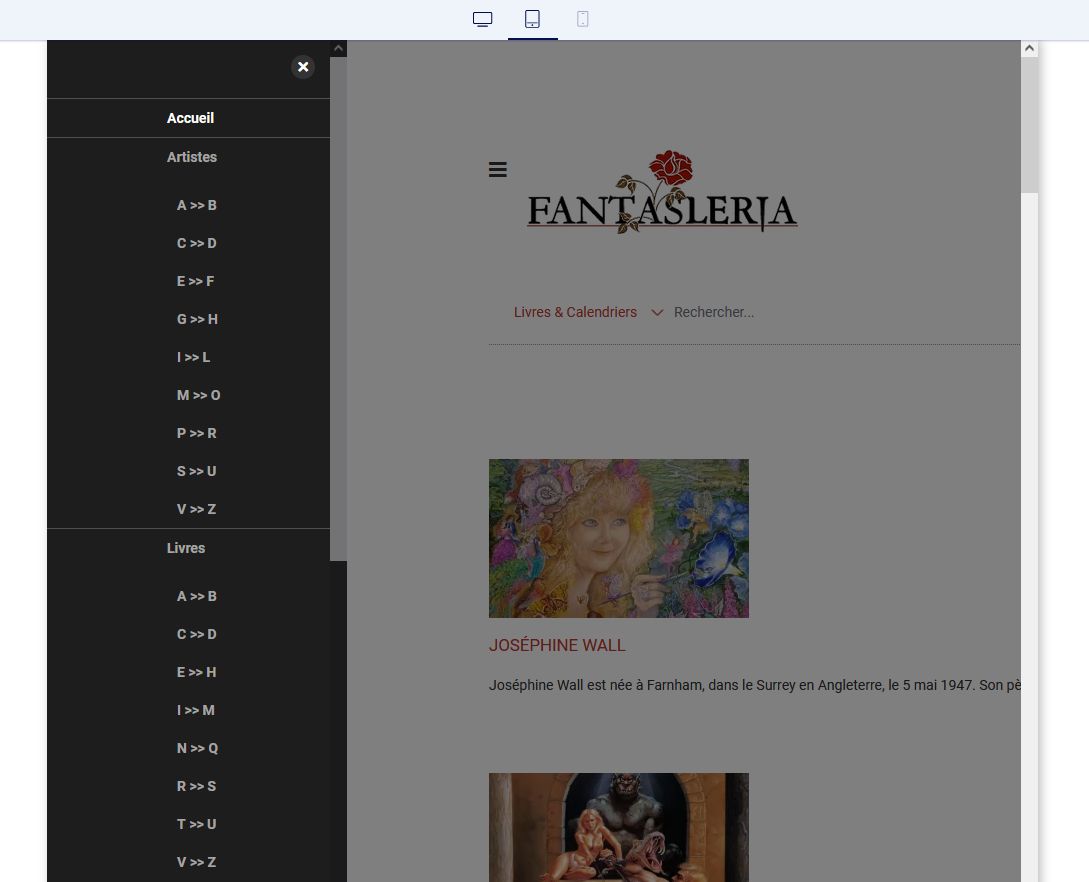The width and height of the screenshot is (1089, 882).
Task: Click Joséphine Wall biography text
Action: [x=754, y=685]
